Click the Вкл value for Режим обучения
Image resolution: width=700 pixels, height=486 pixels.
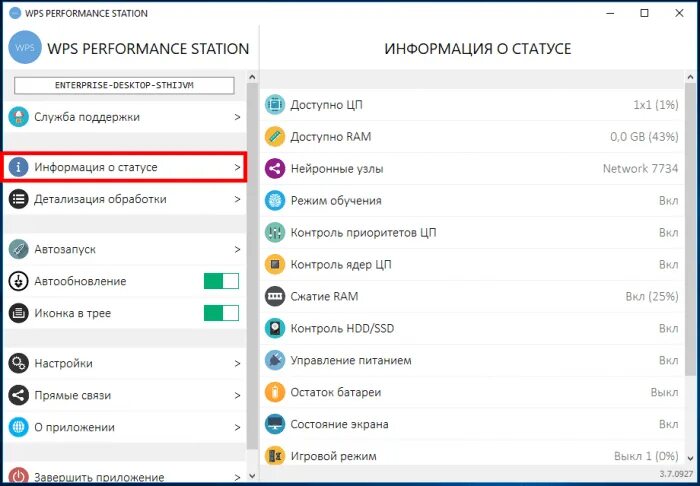click(669, 200)
